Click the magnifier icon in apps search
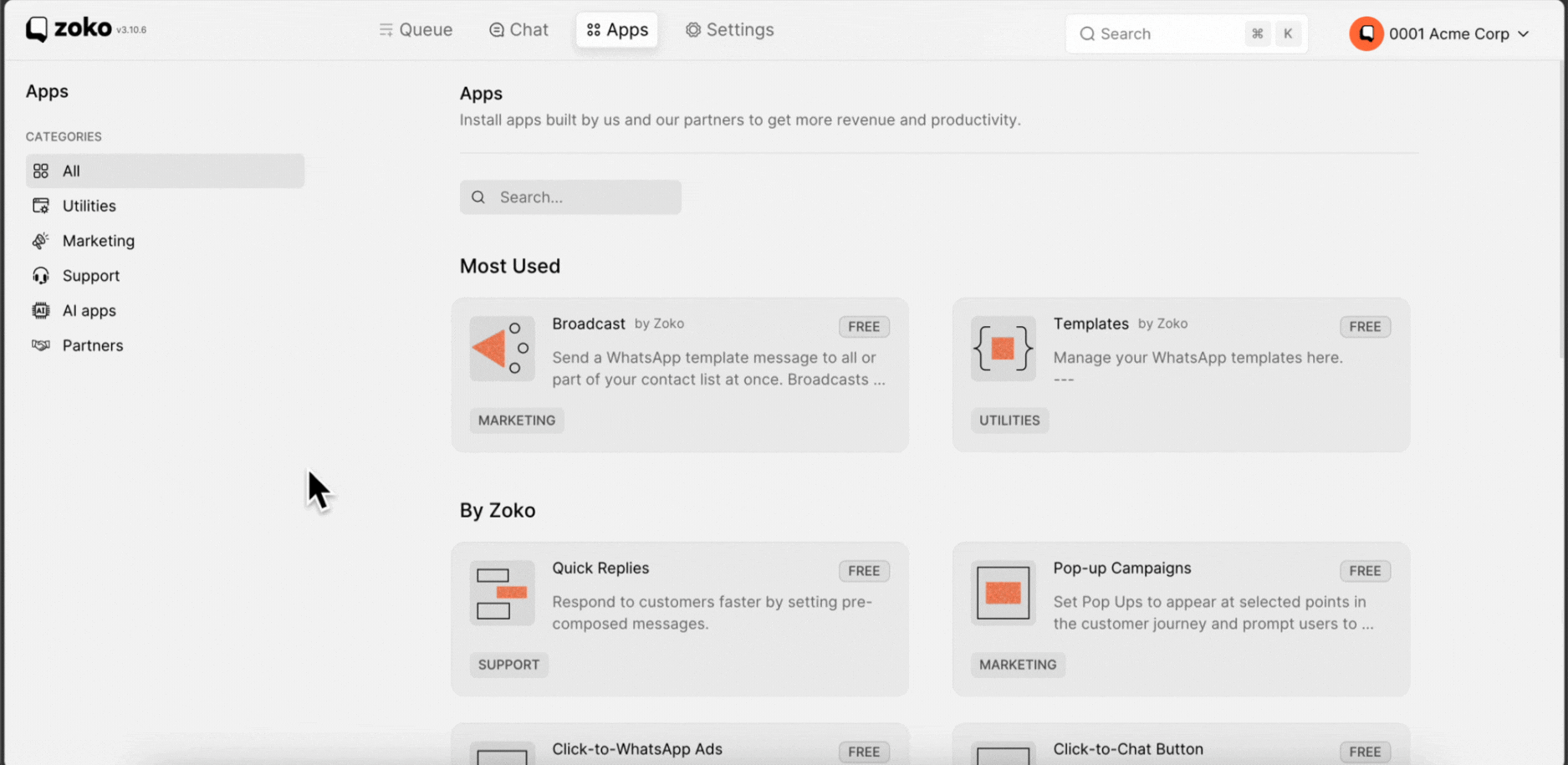The height and width of the screenshot is (765, 1568). [478, 197]
